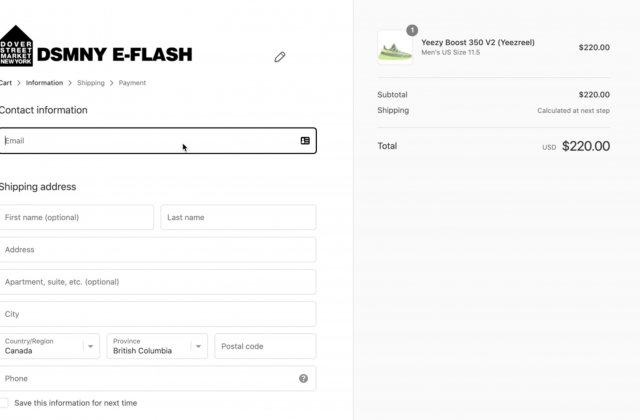Click the question mark help icon in Phone

click(x=303, y=378)
